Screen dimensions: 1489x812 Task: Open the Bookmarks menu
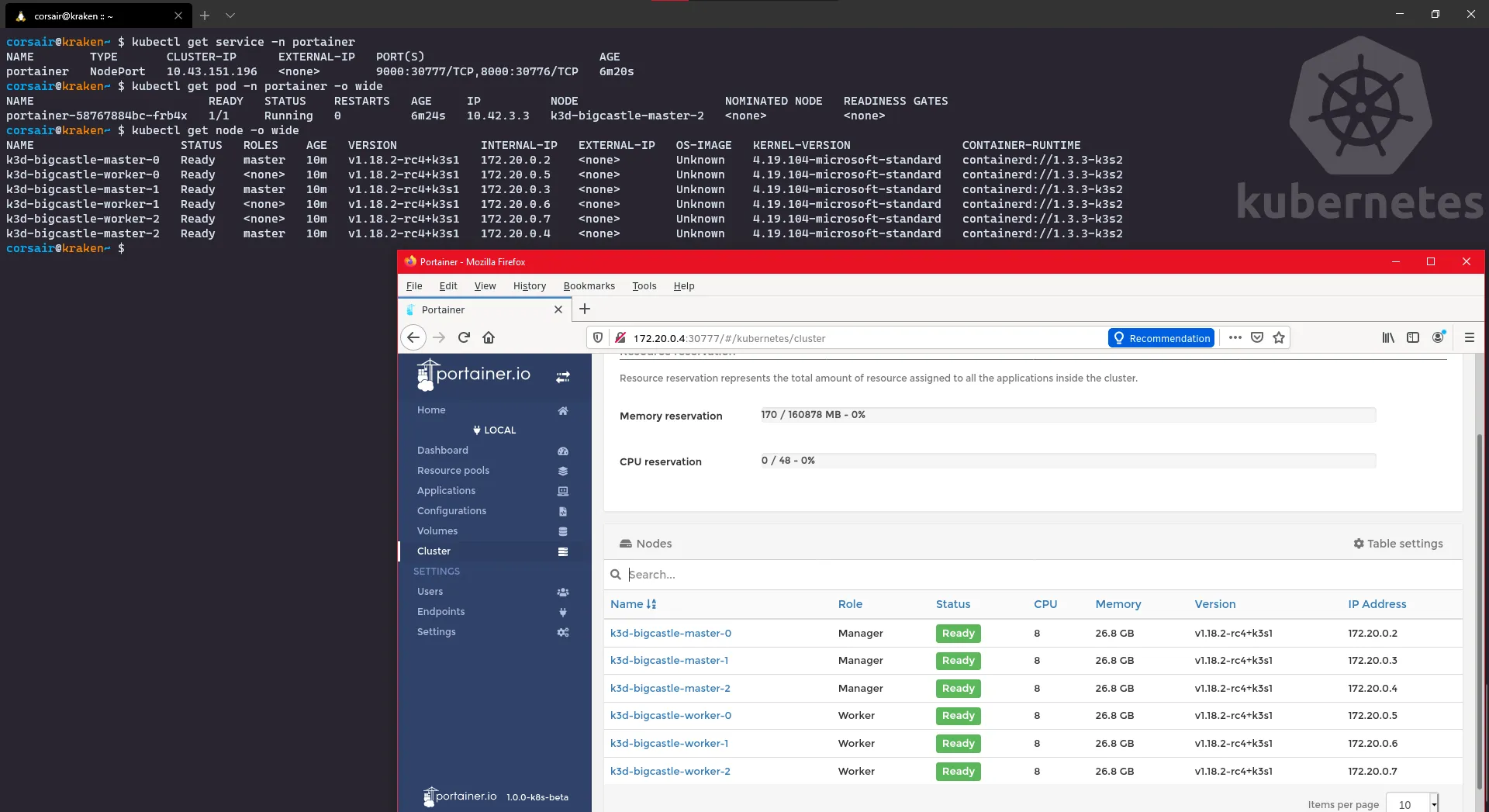pyautogui.click(x=589, y=286)
